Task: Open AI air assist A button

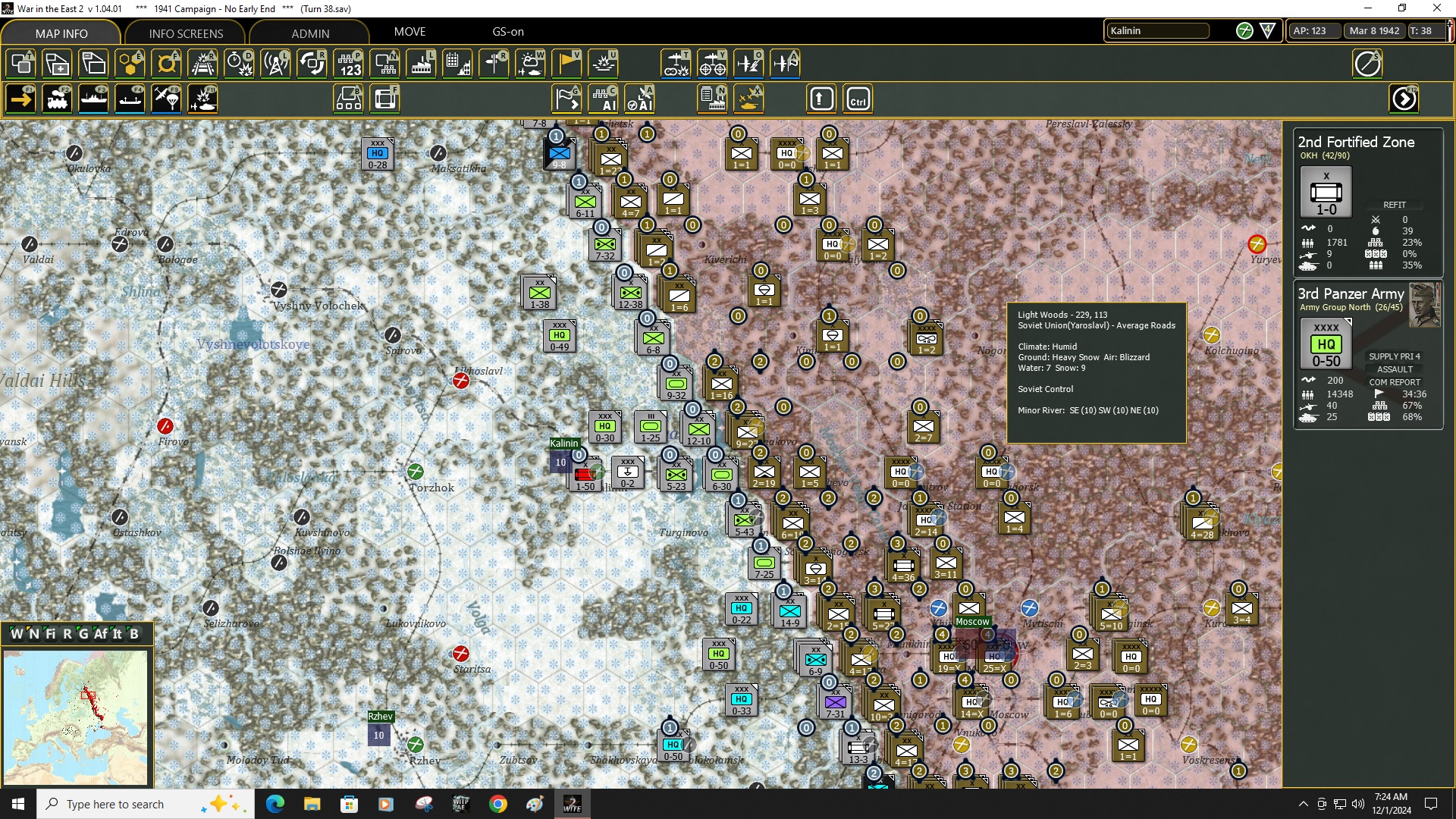Action: [x=640, y=99]
